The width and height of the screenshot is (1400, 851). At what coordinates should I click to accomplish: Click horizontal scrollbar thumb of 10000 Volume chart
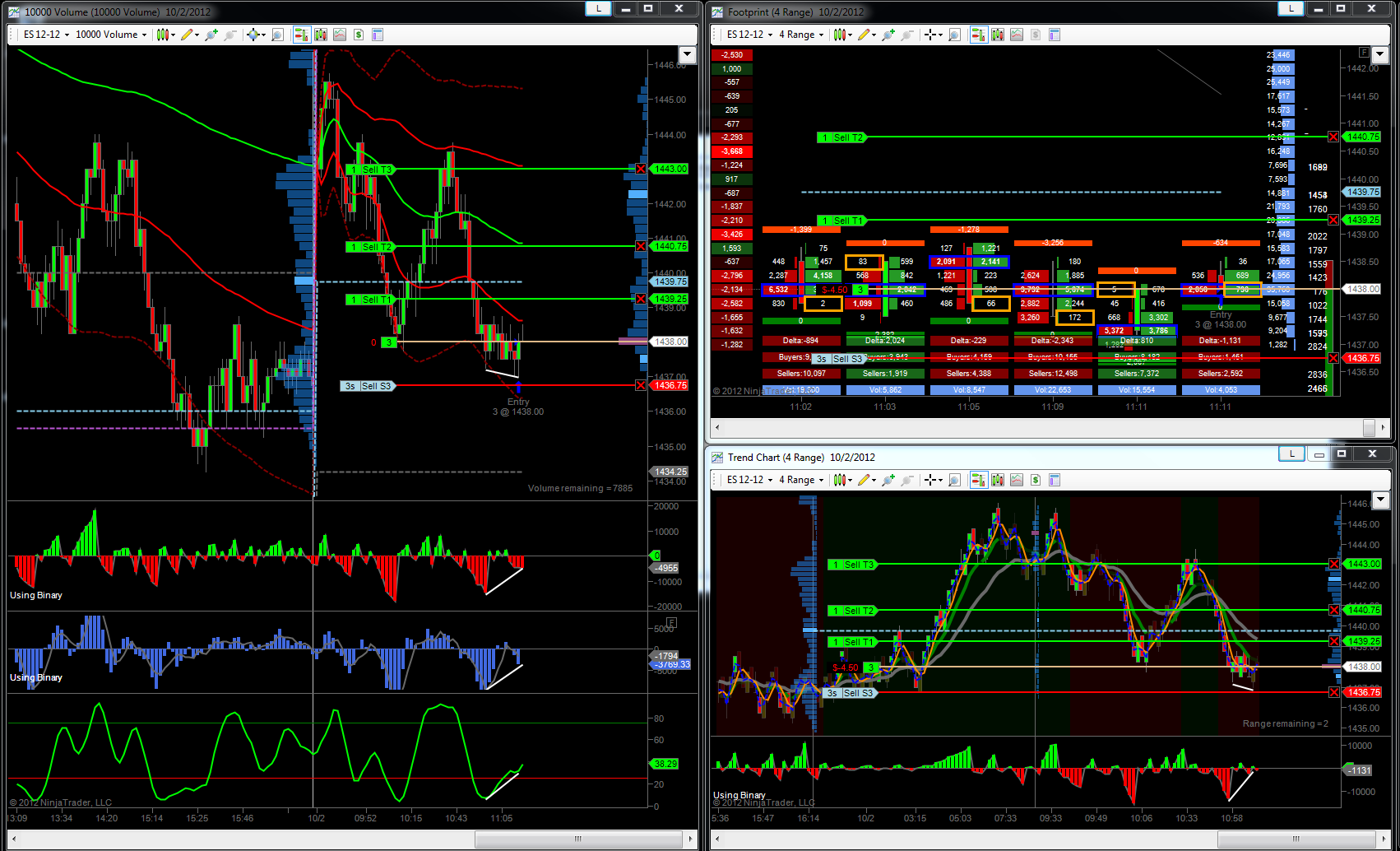[578, 839]
